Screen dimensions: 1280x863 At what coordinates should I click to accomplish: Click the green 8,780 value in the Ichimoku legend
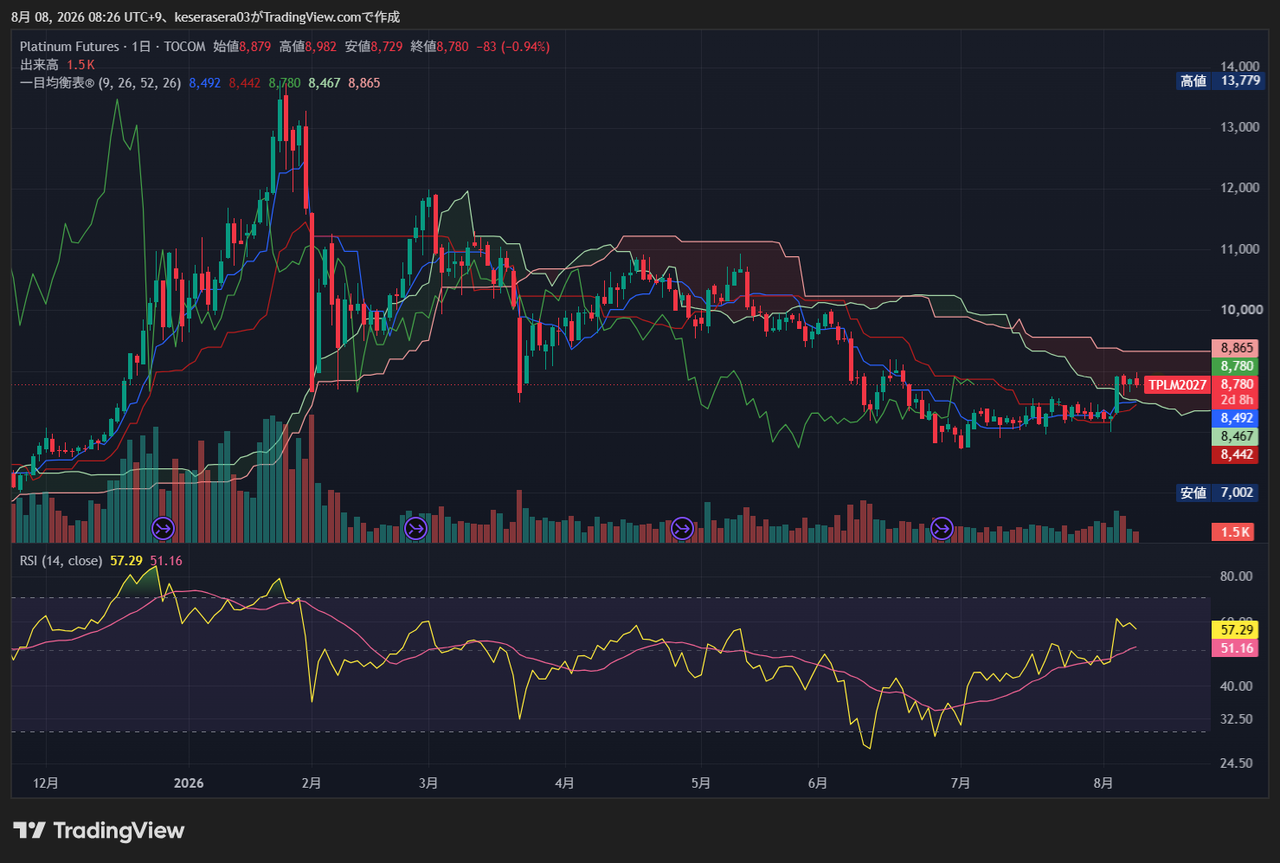[x=284, y=83]
